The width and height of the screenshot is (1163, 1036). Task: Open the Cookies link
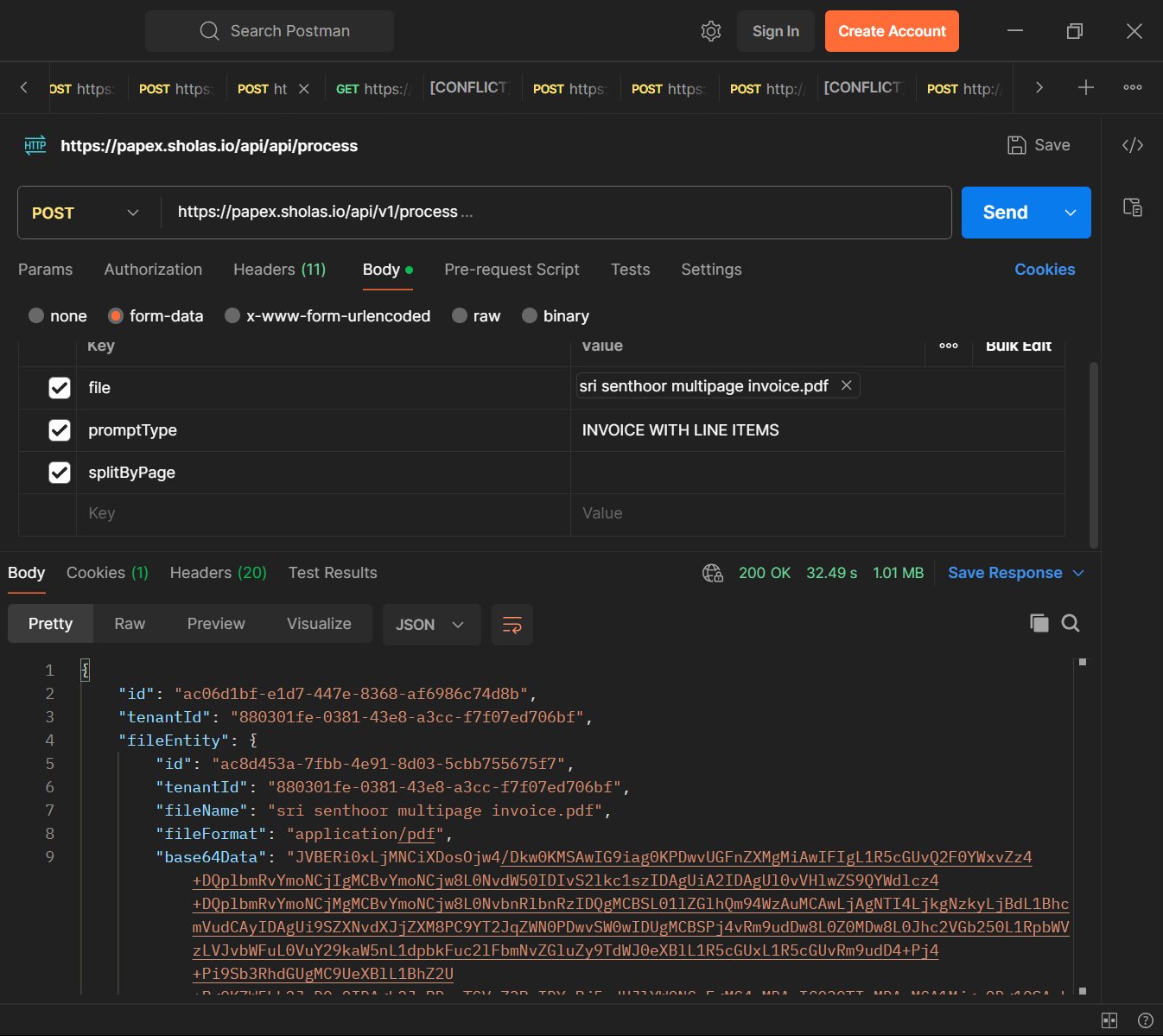[1045, 270]
